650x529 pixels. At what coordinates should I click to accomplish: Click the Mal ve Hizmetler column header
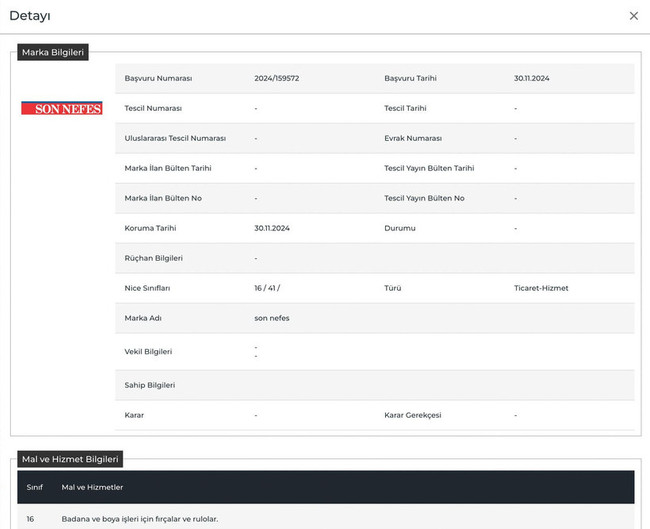(92, 487)
